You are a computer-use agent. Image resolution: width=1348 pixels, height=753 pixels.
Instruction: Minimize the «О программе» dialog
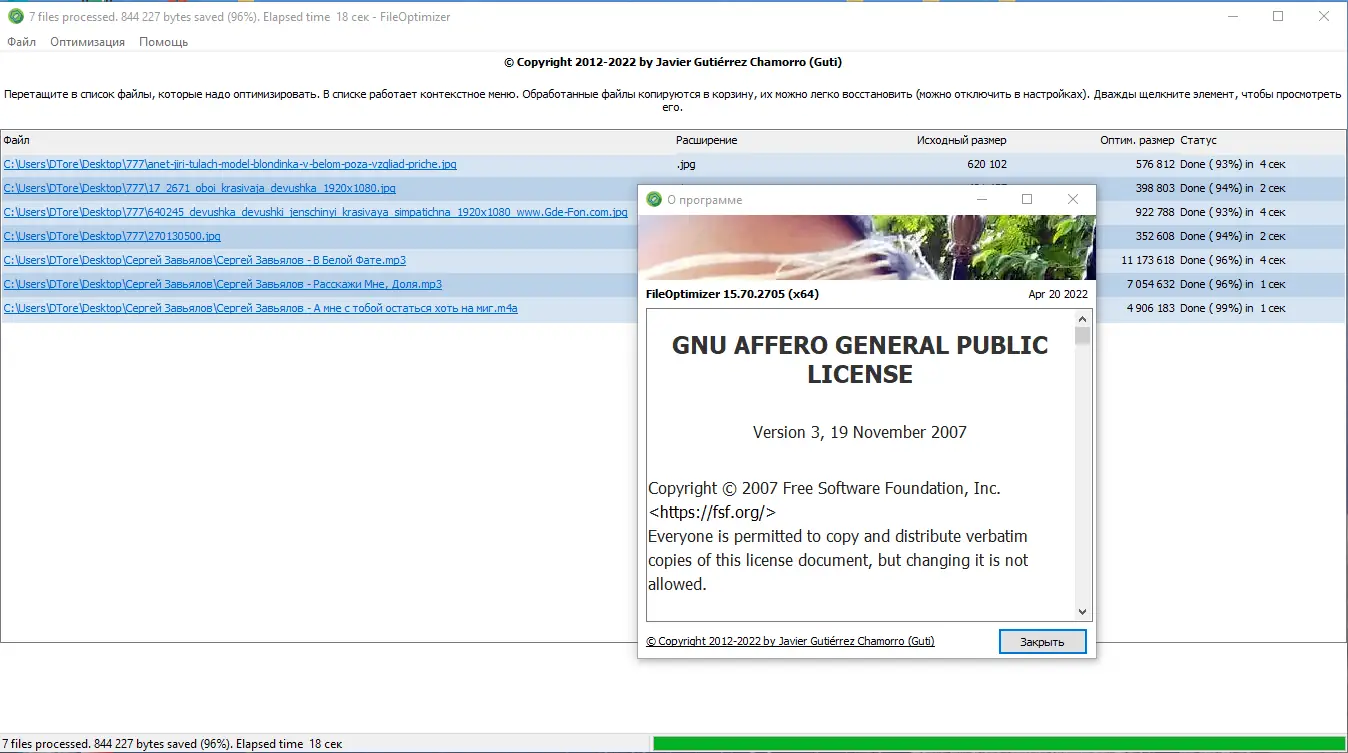click(981, 199)
